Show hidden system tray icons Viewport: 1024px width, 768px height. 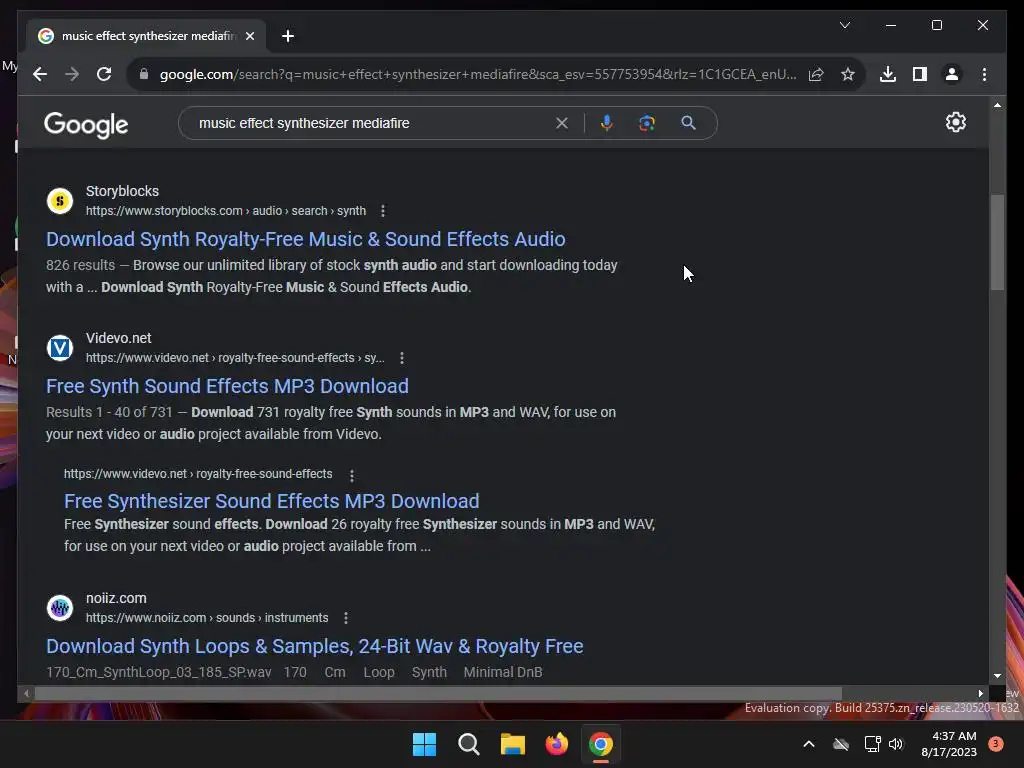point(808,744)
